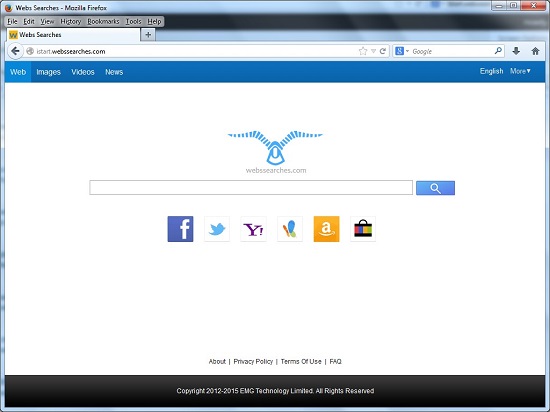
Task: Go back with the browser back arrow
Action: 15,51
